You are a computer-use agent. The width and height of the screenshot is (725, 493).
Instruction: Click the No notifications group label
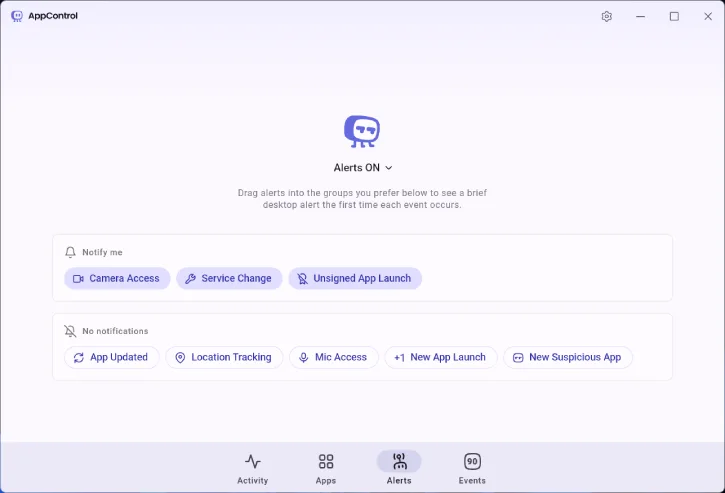point(115,331)
